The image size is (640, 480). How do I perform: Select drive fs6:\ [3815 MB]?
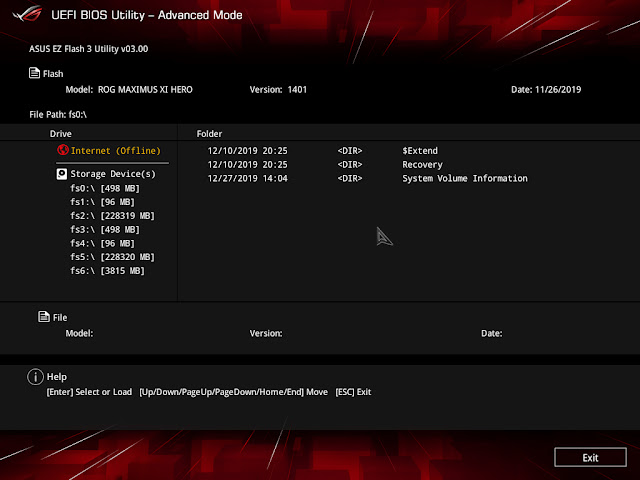[x=107, y=271]
